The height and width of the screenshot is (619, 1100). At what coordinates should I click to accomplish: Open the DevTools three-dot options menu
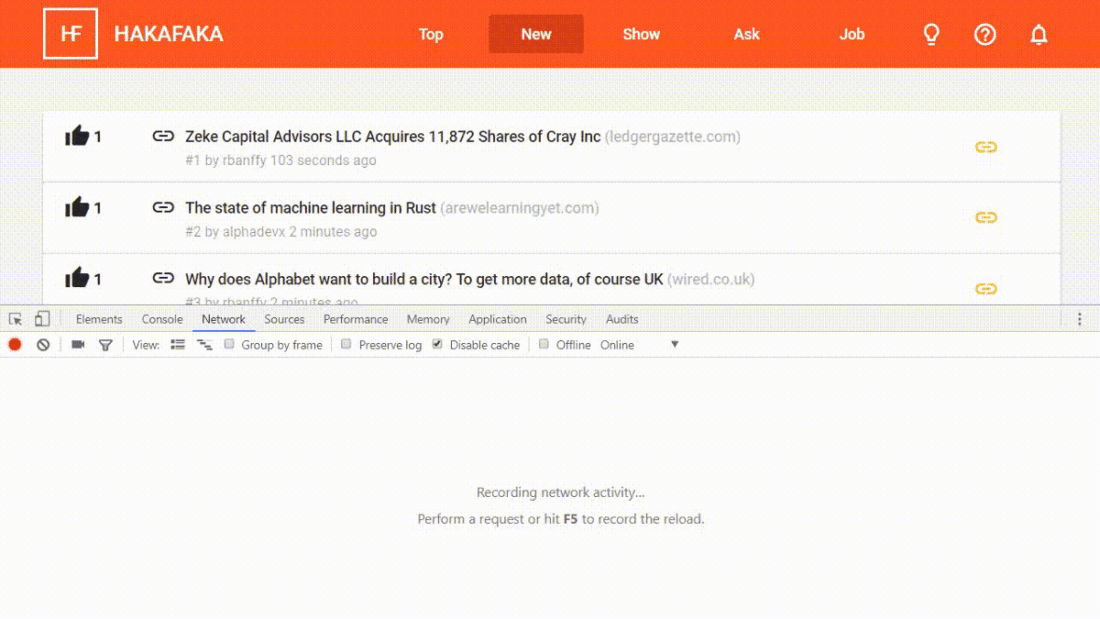(1079, 318)
